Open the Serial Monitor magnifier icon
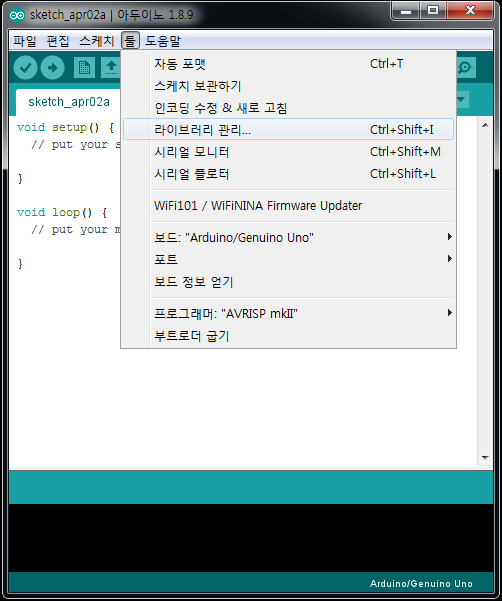The width and height of the screenshot is (502, 601). pyautogui.click(x=466, y=68)
